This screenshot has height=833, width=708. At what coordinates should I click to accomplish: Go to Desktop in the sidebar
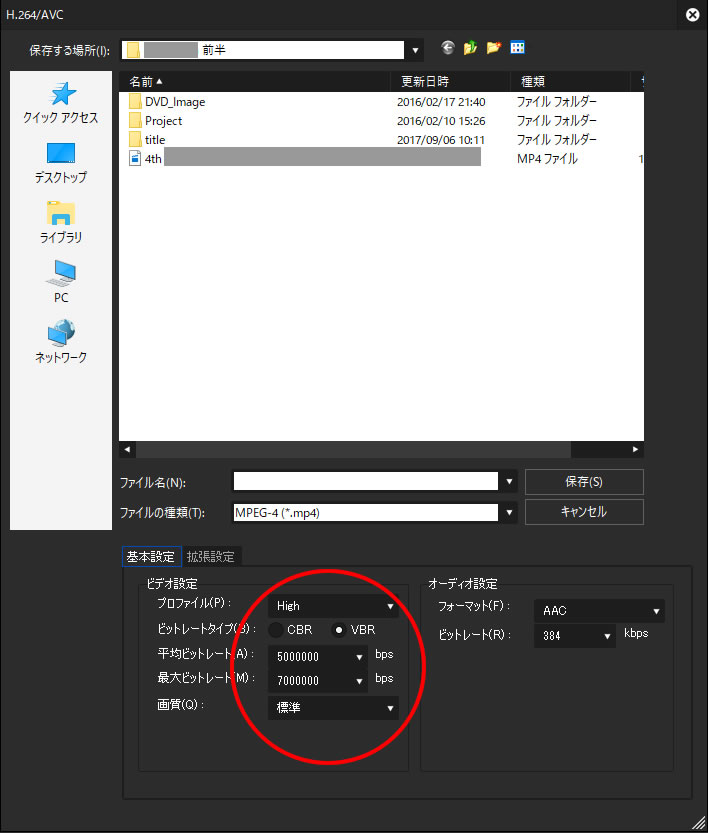point(61,163)
